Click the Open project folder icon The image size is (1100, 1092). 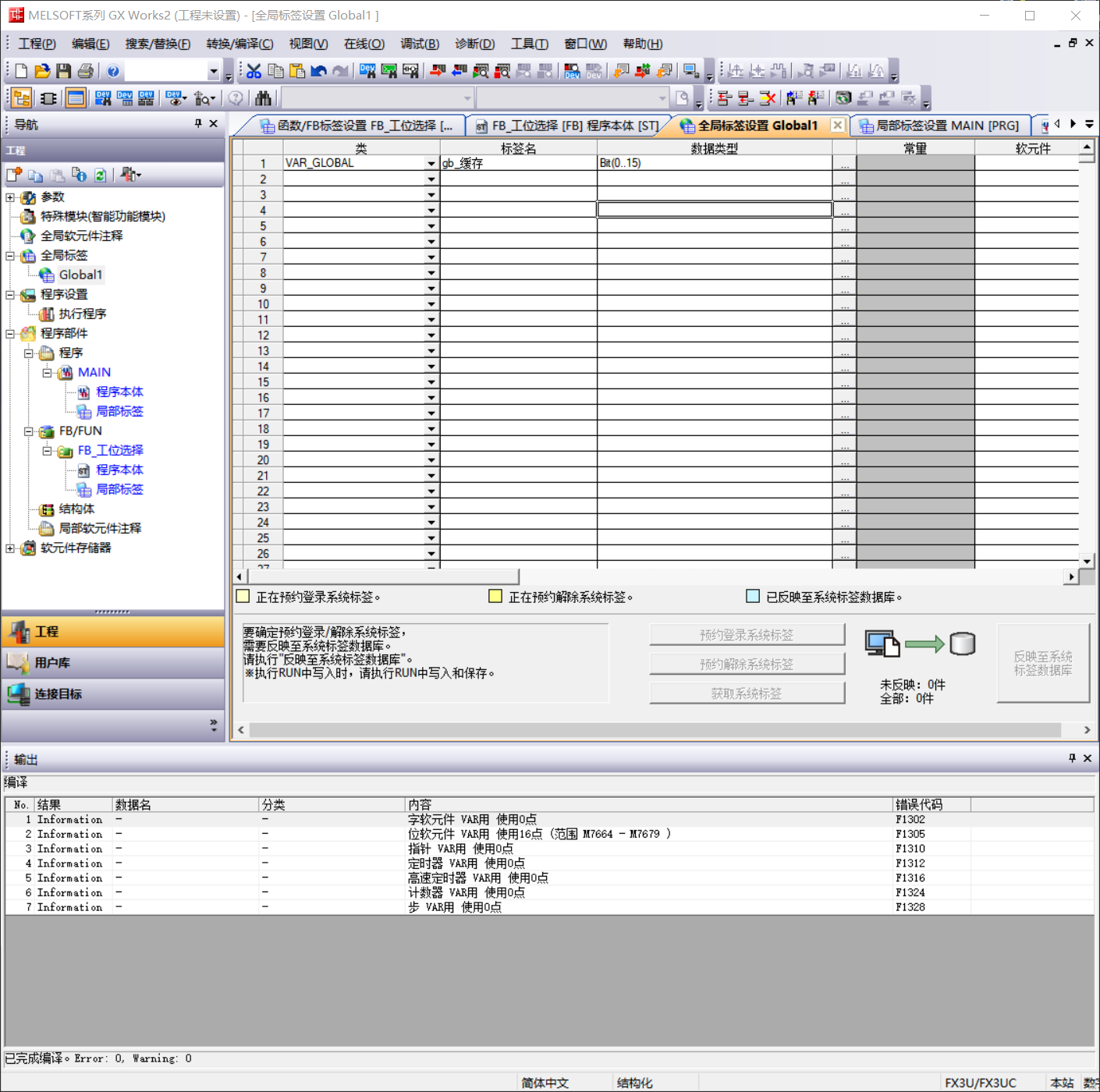point(42,72)
